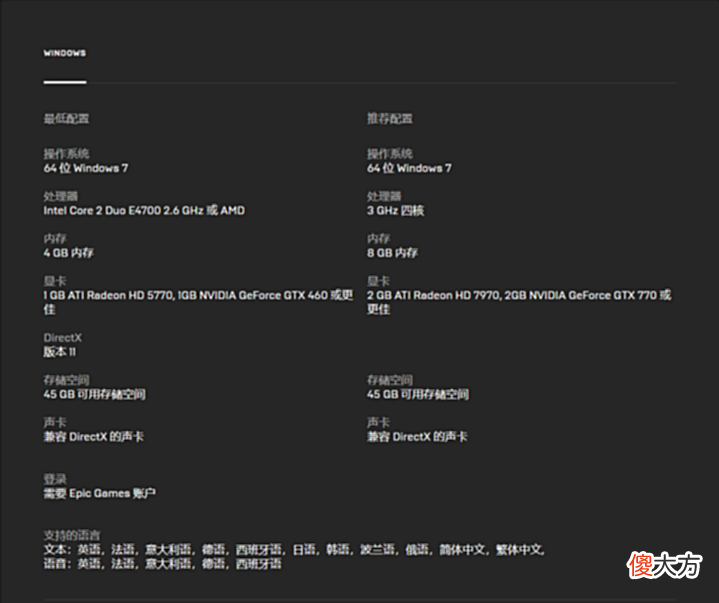This screenshot has height=603, width=719.
Task: Click the 最低配置 heading
Action: click(x=66, y=119)
